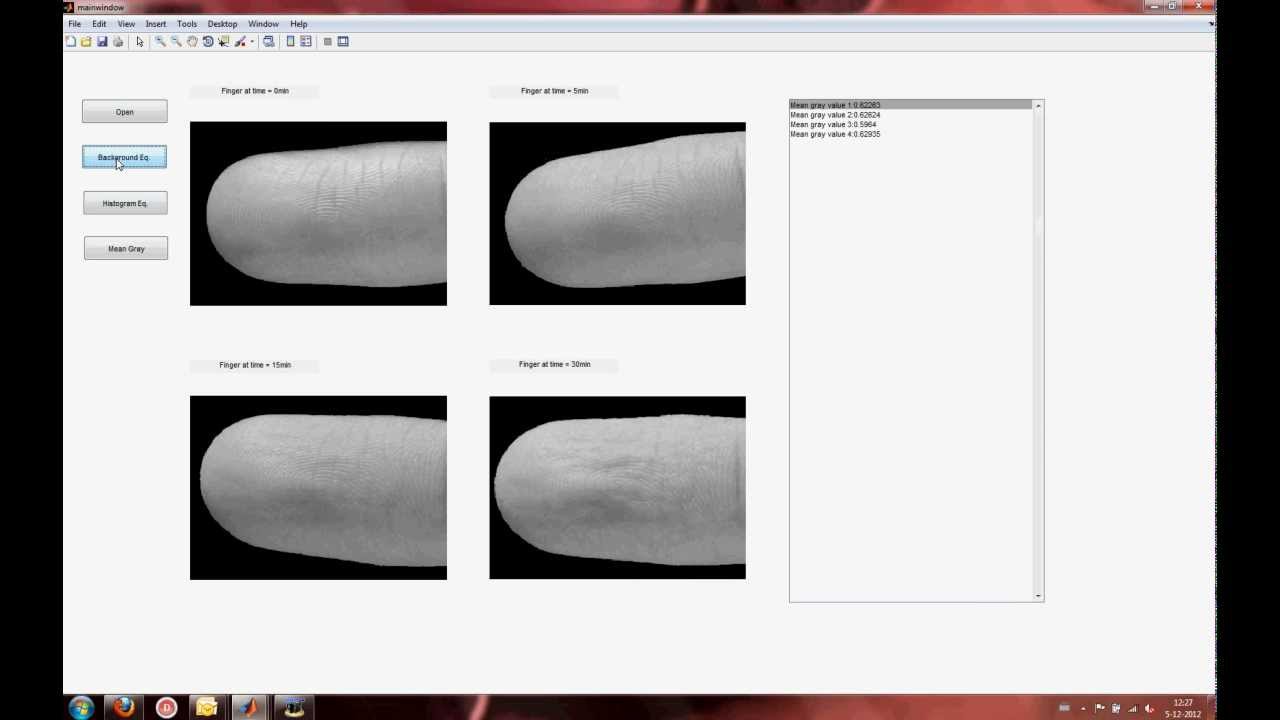Select 'Mean gray value 4' list entry
This screenshot has height=720, width=1280.
910,134
